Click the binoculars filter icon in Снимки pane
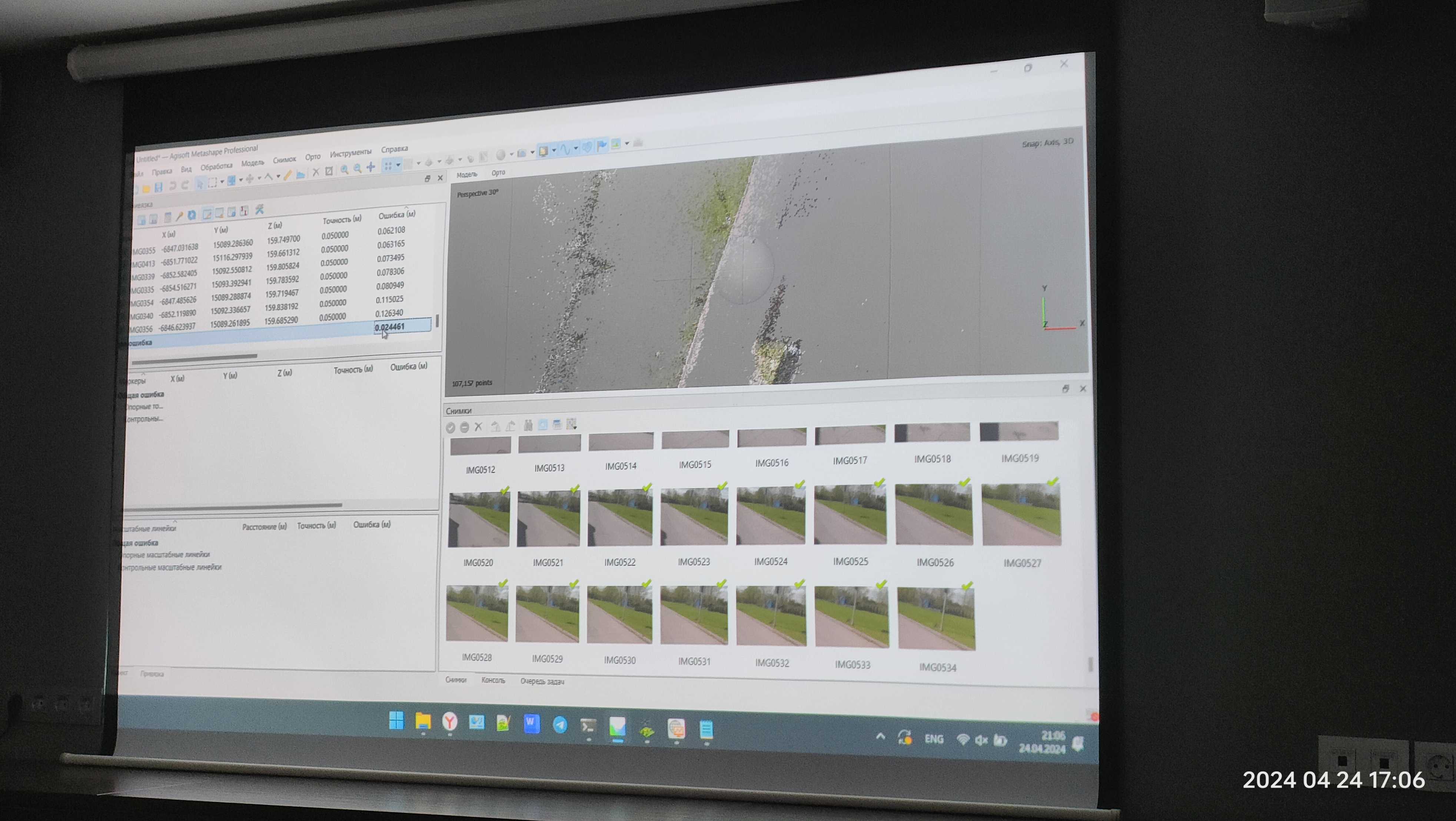The width and height of the screenshot is (1456, 821). click(528, 425)
